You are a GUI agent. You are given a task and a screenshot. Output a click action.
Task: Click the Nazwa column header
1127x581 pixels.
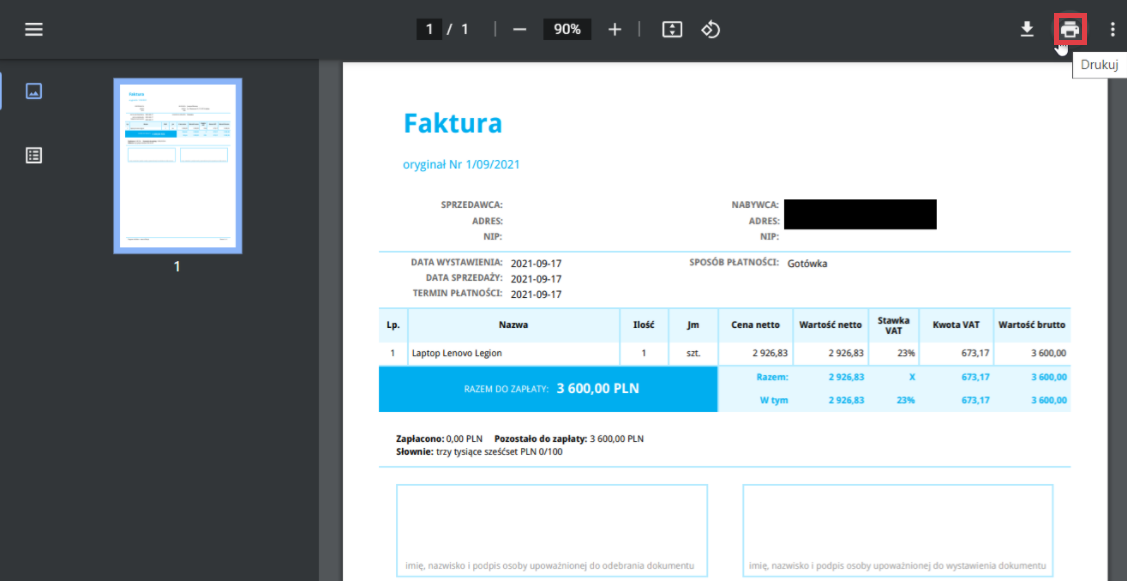pyautogui.click(x=513, y=325)
